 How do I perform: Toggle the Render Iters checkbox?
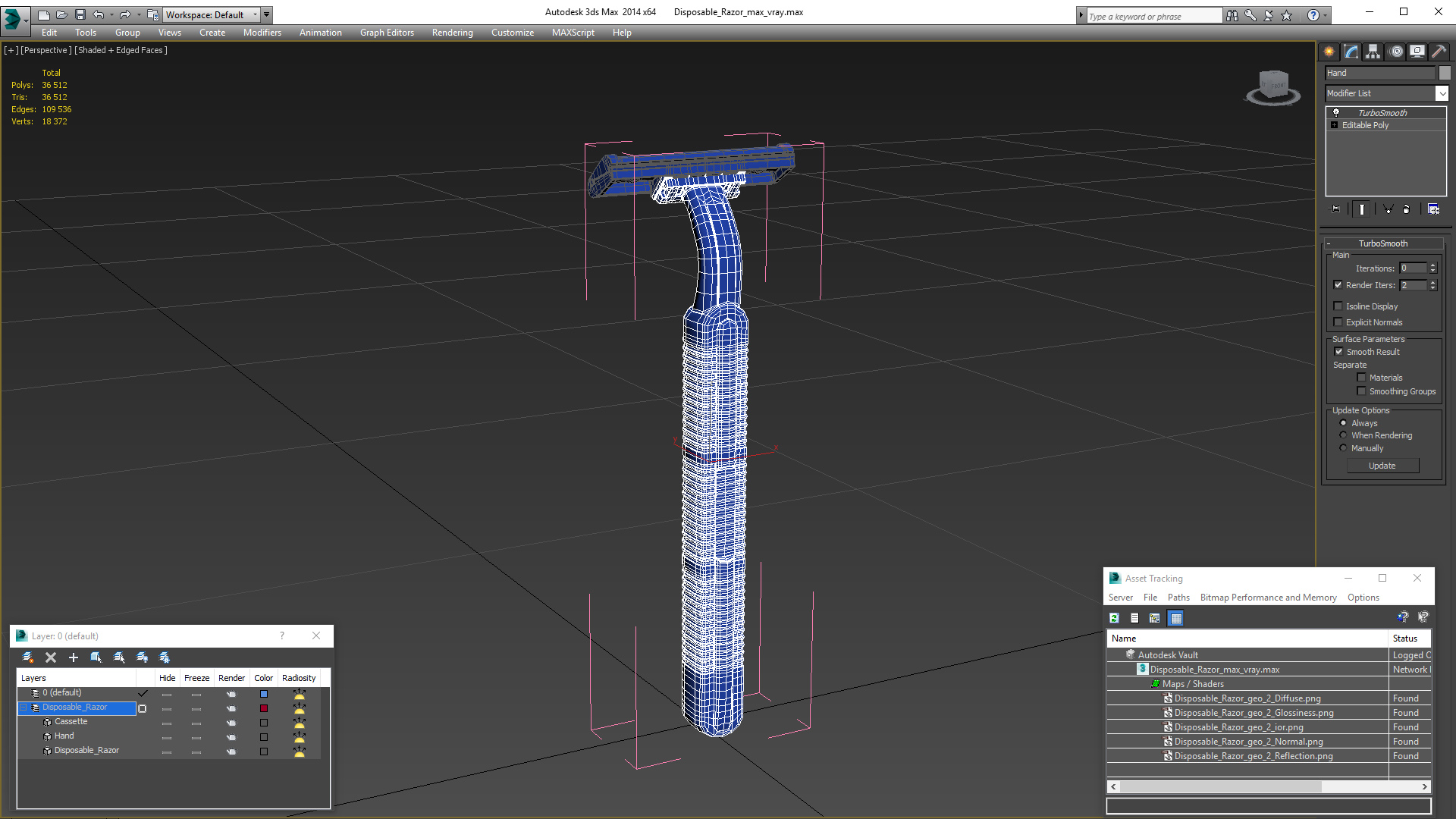(x=1338, y=285)
